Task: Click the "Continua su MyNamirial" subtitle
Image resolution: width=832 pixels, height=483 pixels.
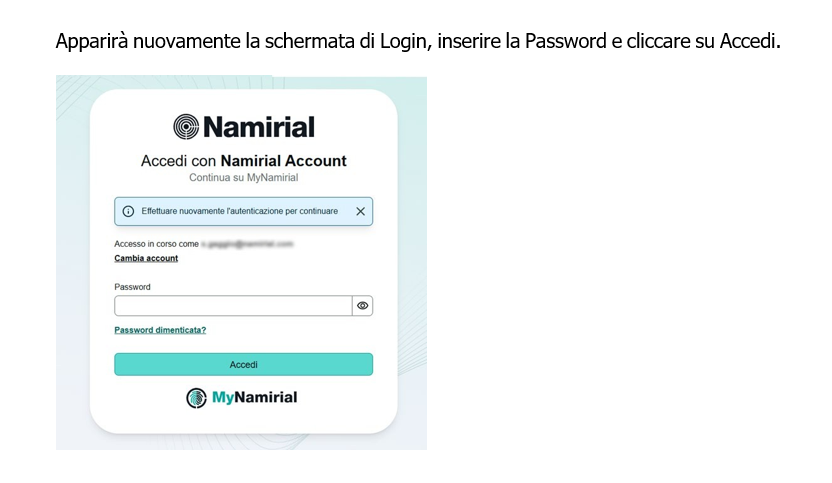Action: point(244,178)
